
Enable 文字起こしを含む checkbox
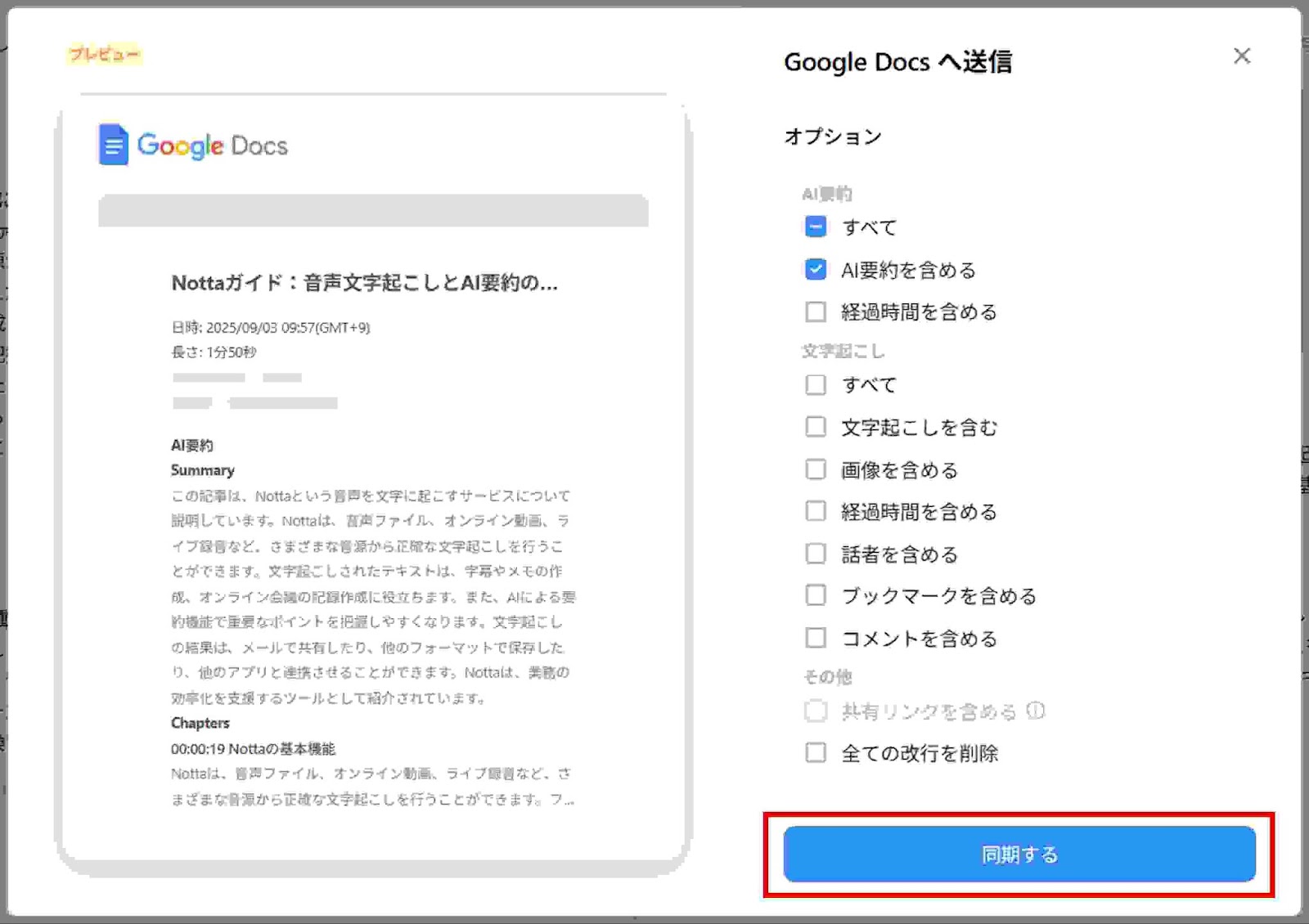(816, 427)
